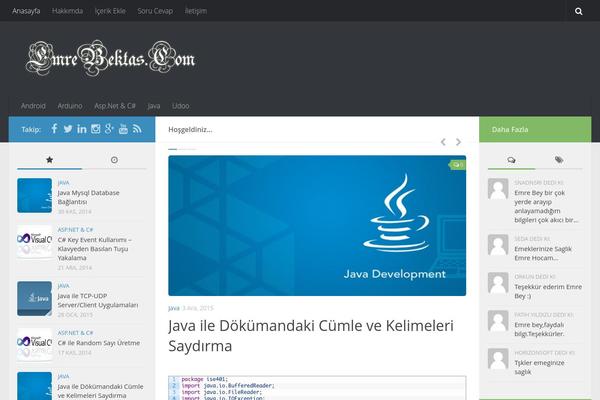The image size is (600, 400).
Task: Switch to the popular posts star tab
Action: pos(49,160)
